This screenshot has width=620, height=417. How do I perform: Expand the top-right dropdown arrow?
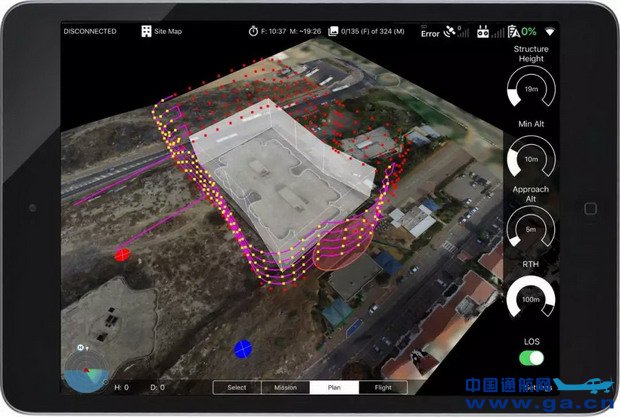point(549,31)
